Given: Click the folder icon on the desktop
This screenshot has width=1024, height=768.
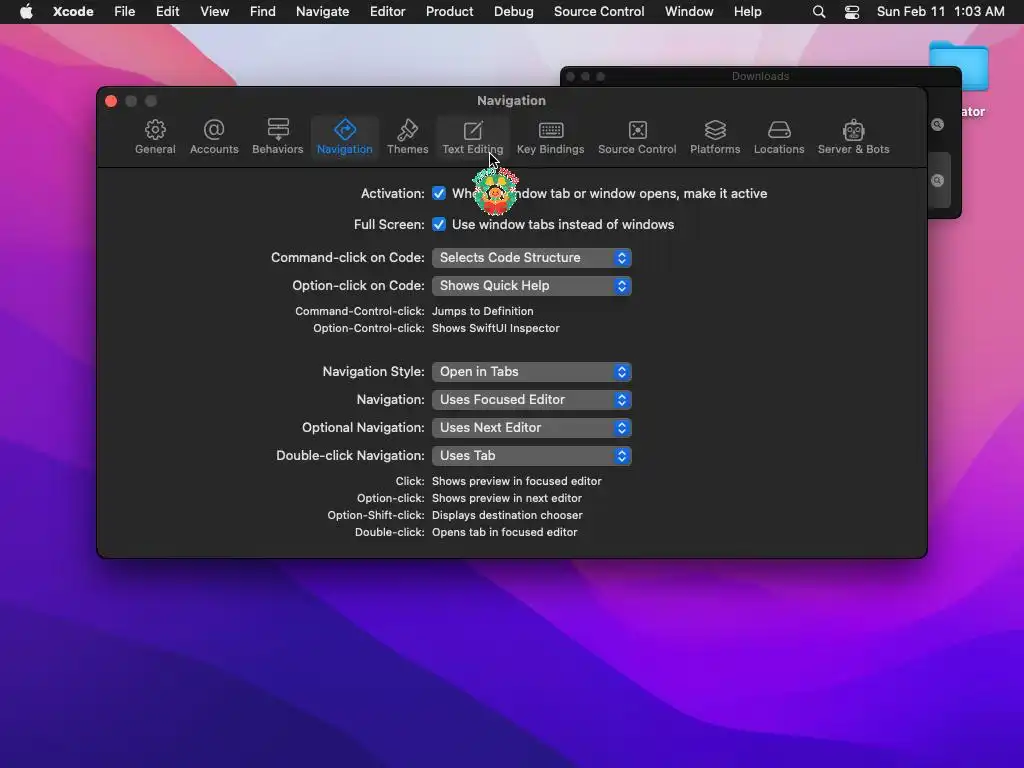Looking at the screenshot, I should [x=959, y=65].
